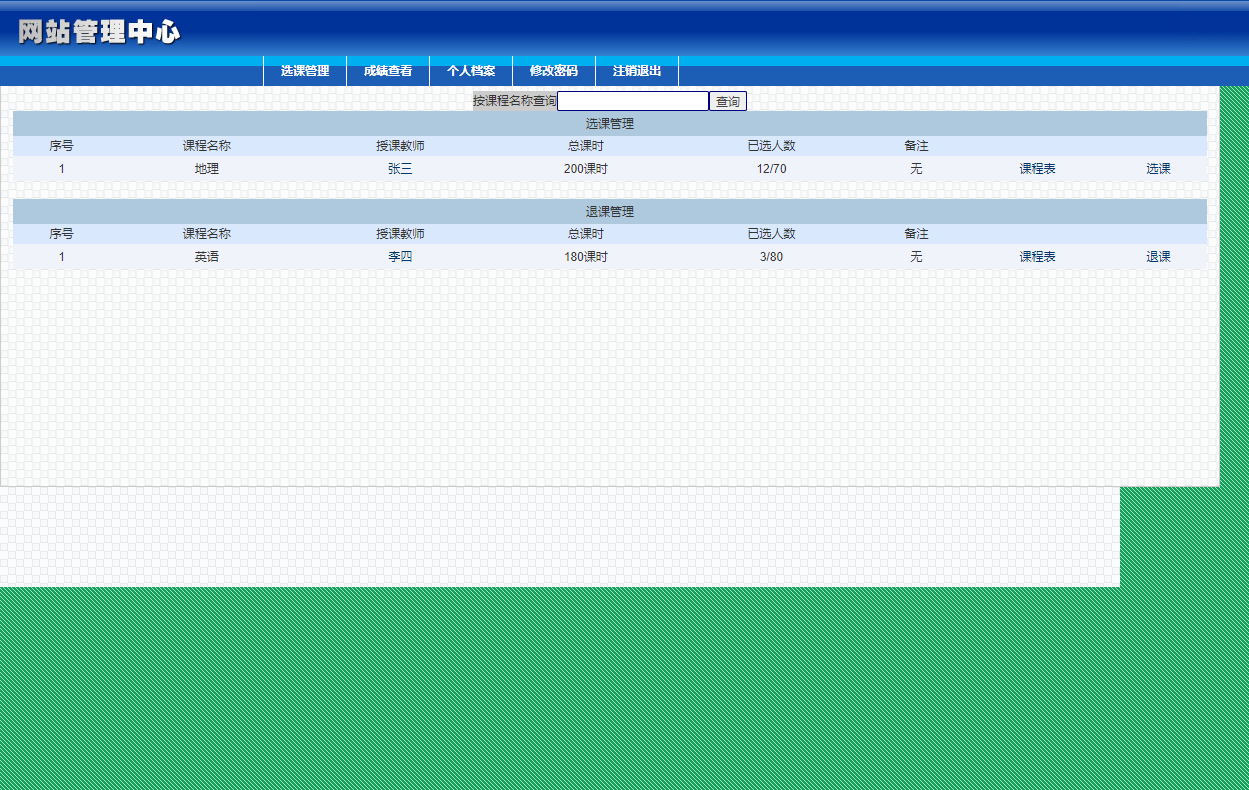Image resolution: width=1249 pixels, height=790 pixels.
Task: Select the 英语 course name cell
Action: coord(207,257)
